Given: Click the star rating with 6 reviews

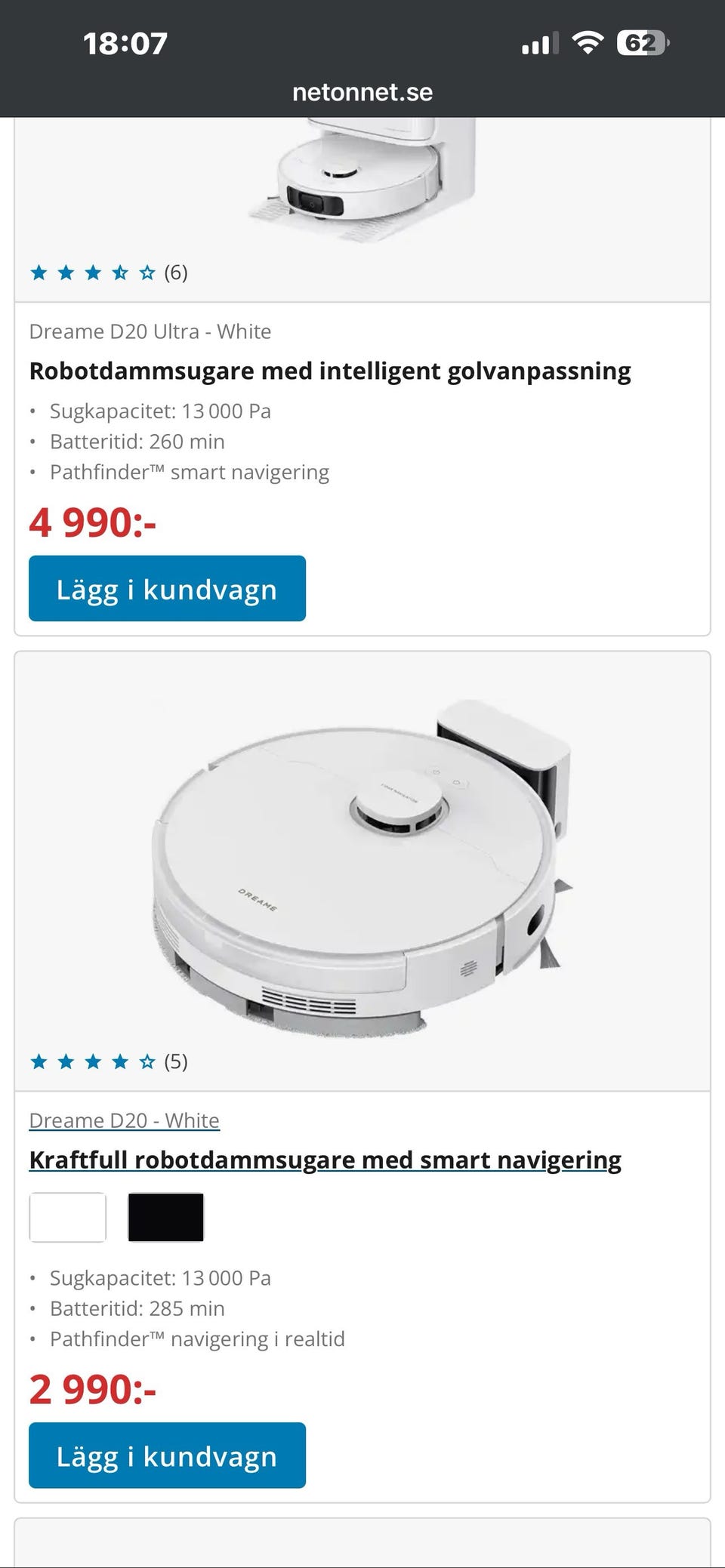Looking at the screenshot, I should pyautogui.click(x=108, y=273).
